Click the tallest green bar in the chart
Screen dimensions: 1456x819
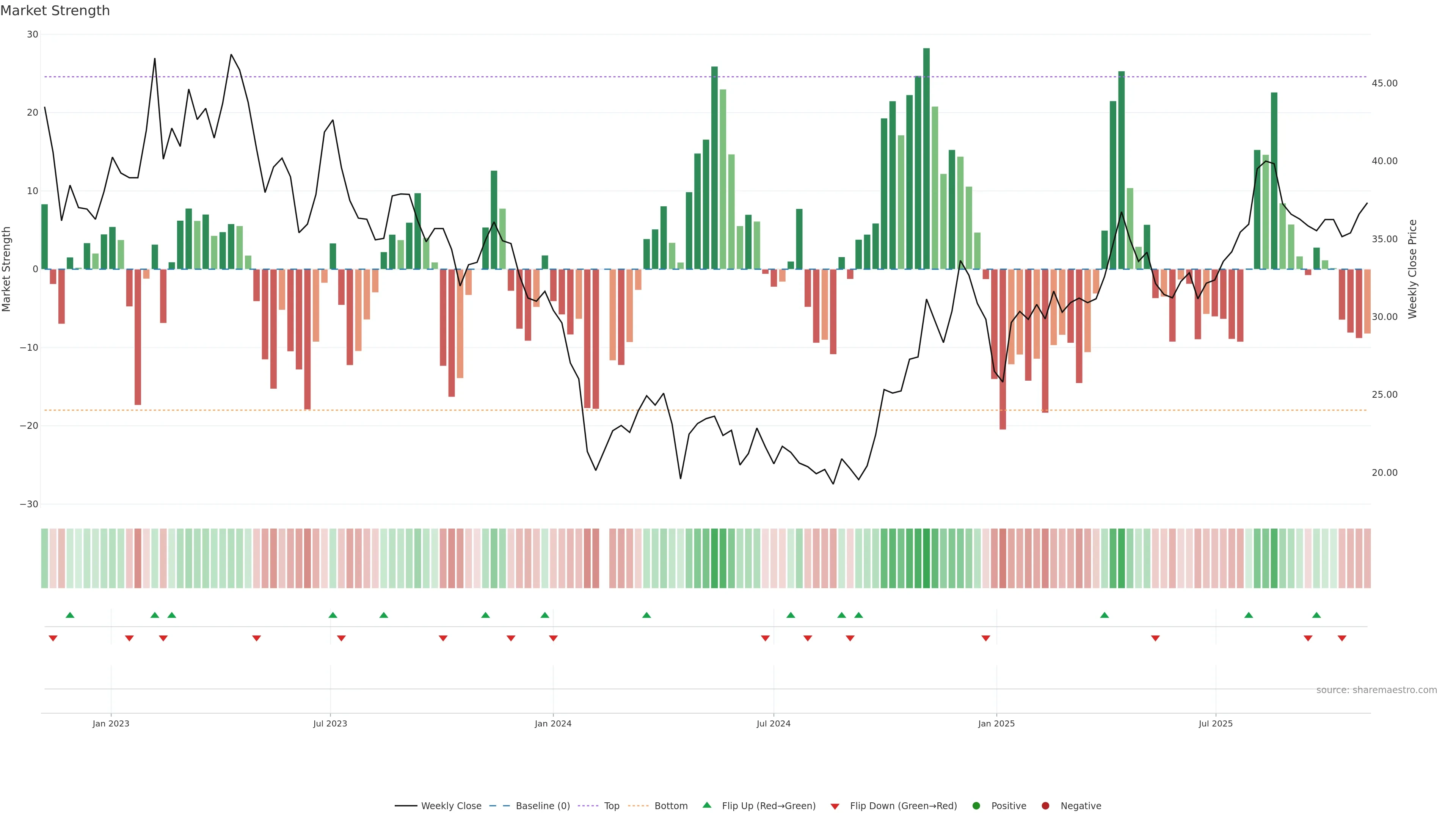point(926,158)
